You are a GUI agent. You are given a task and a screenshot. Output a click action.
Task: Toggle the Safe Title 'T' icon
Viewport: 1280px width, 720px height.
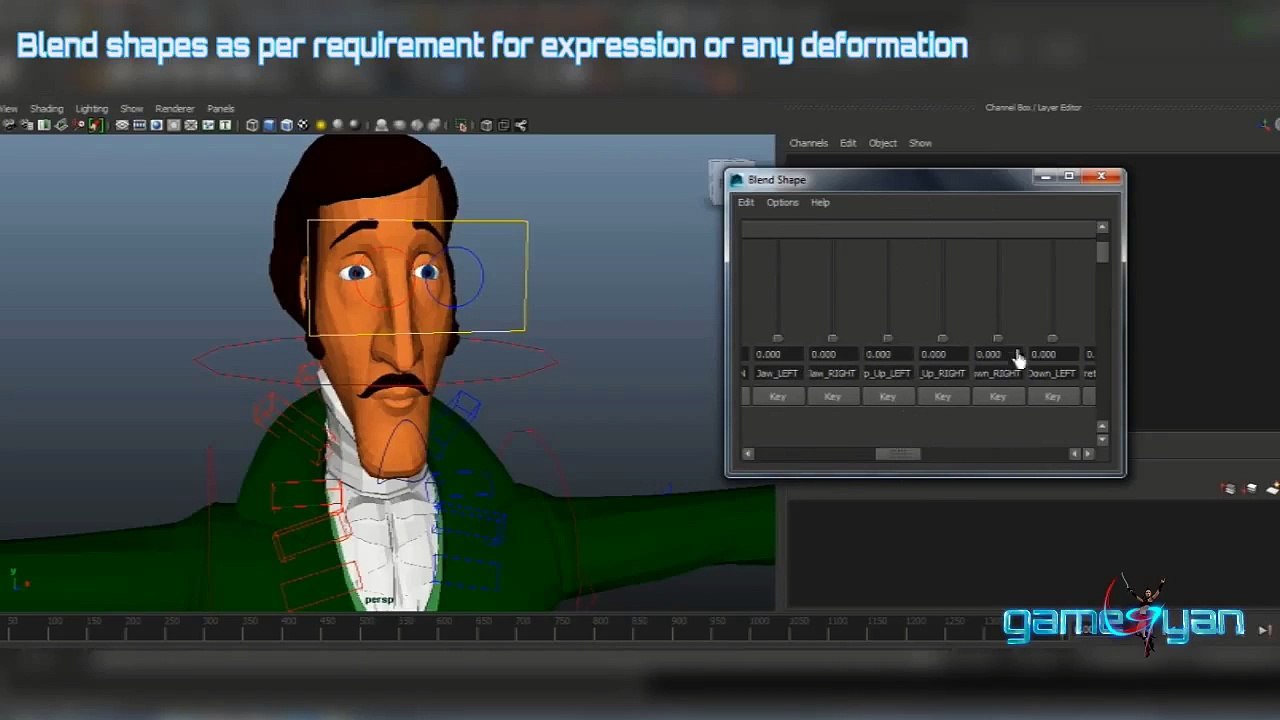pos(226,125)
